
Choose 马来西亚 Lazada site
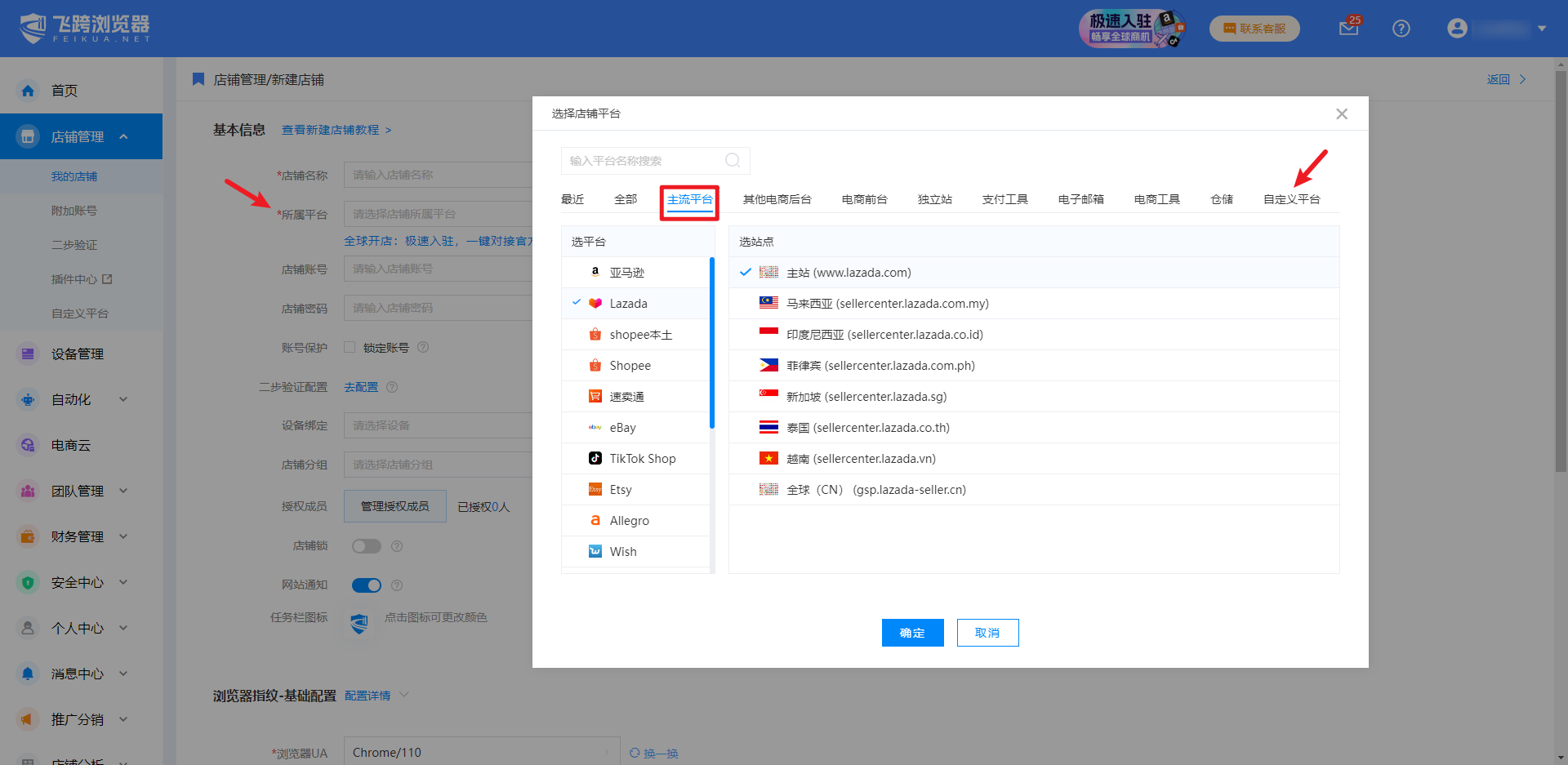coord(1034,304)
